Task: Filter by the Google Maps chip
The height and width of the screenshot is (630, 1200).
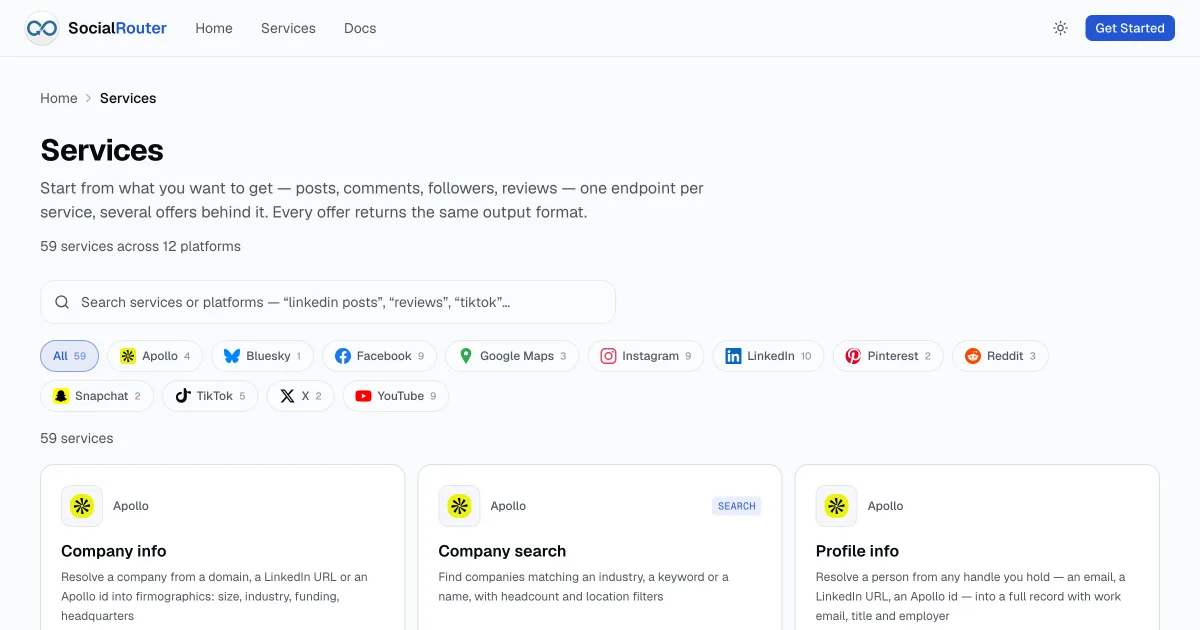Action: 512,356
